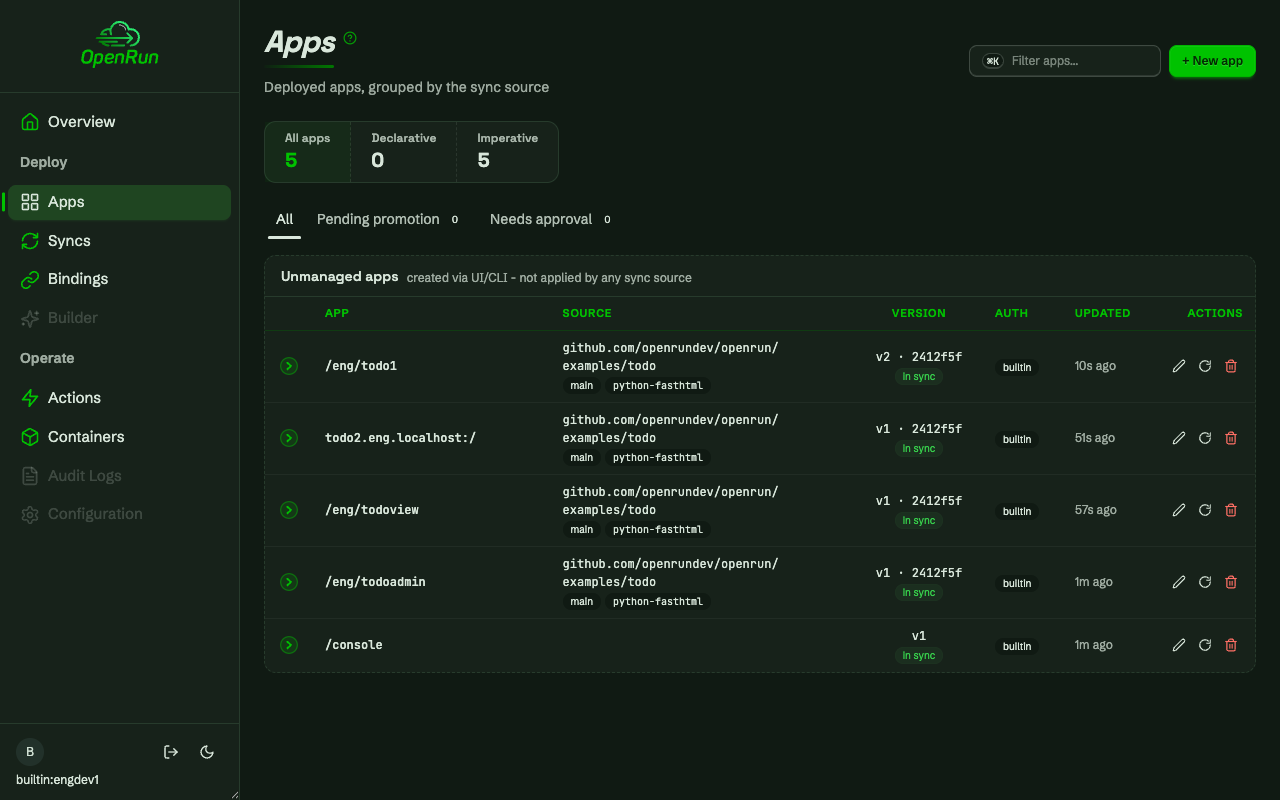
Task: Click the edit pencil for /eng/todo1
Action: tap(1179, 366)
